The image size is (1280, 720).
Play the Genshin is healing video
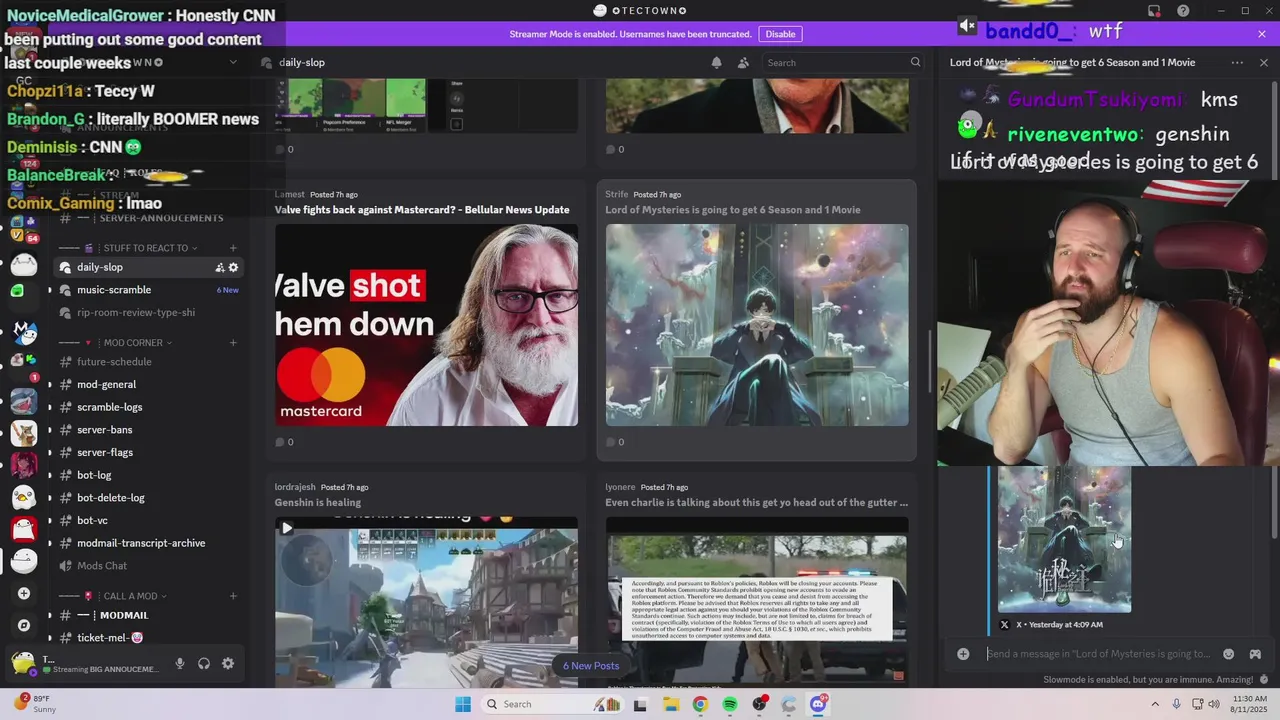287,528
